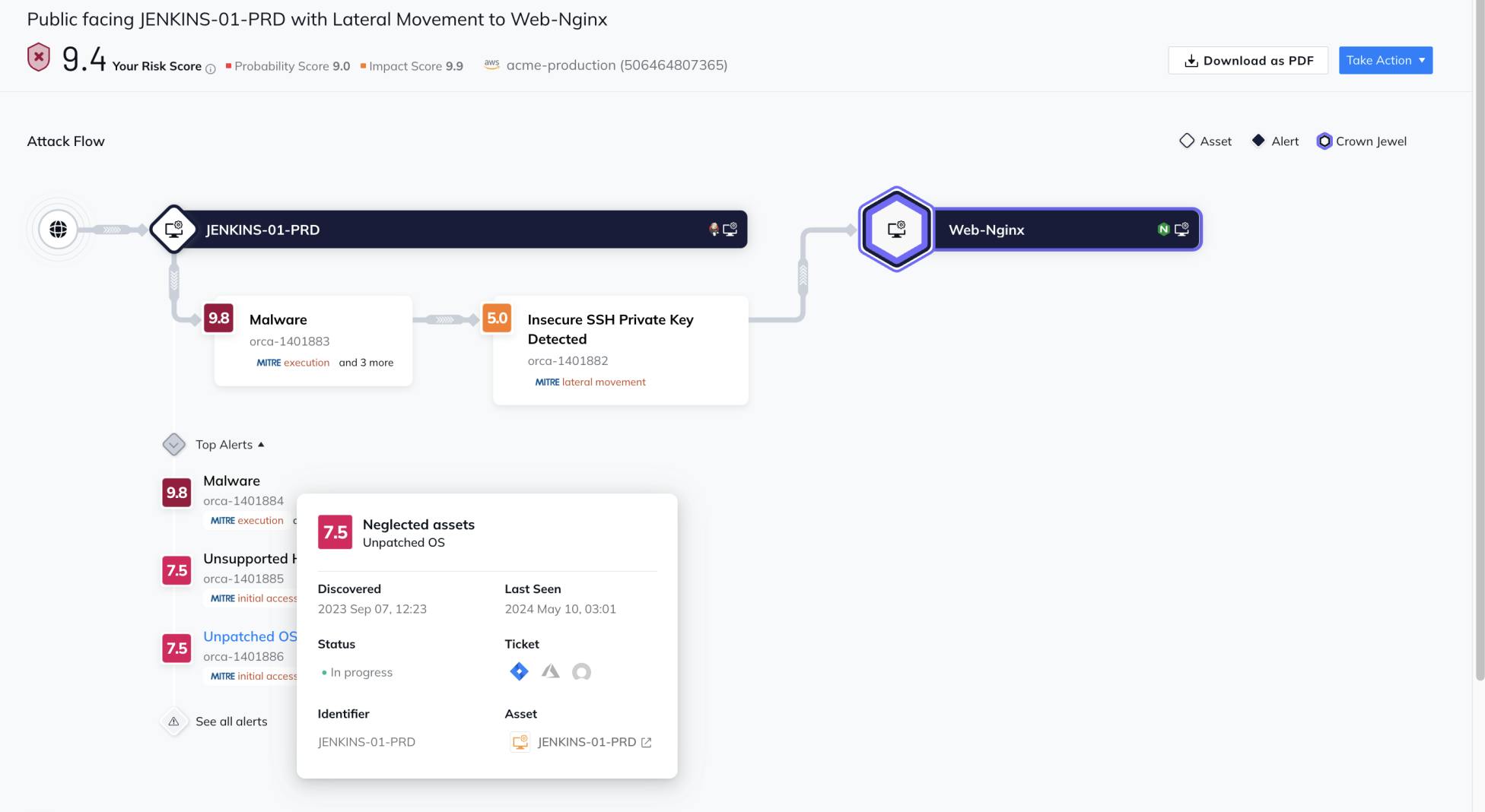1485x812 pixels.
Task: Click the Nginx logo on Web-Nginx
Action: click(1162, 229)
